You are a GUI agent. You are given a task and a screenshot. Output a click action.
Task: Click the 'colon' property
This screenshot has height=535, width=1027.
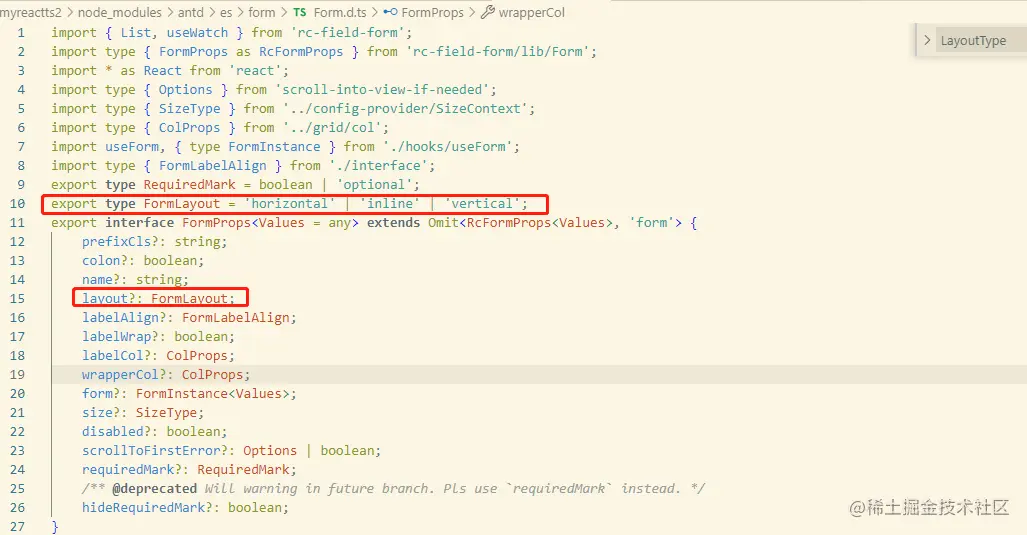(x=101, y=261)
